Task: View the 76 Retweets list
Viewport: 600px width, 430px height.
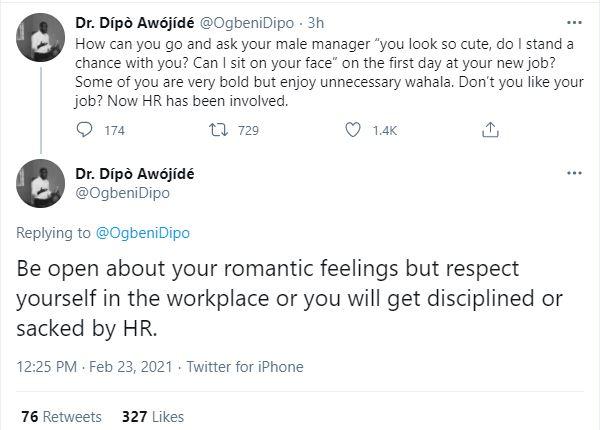Action: [x=60, y=415]
